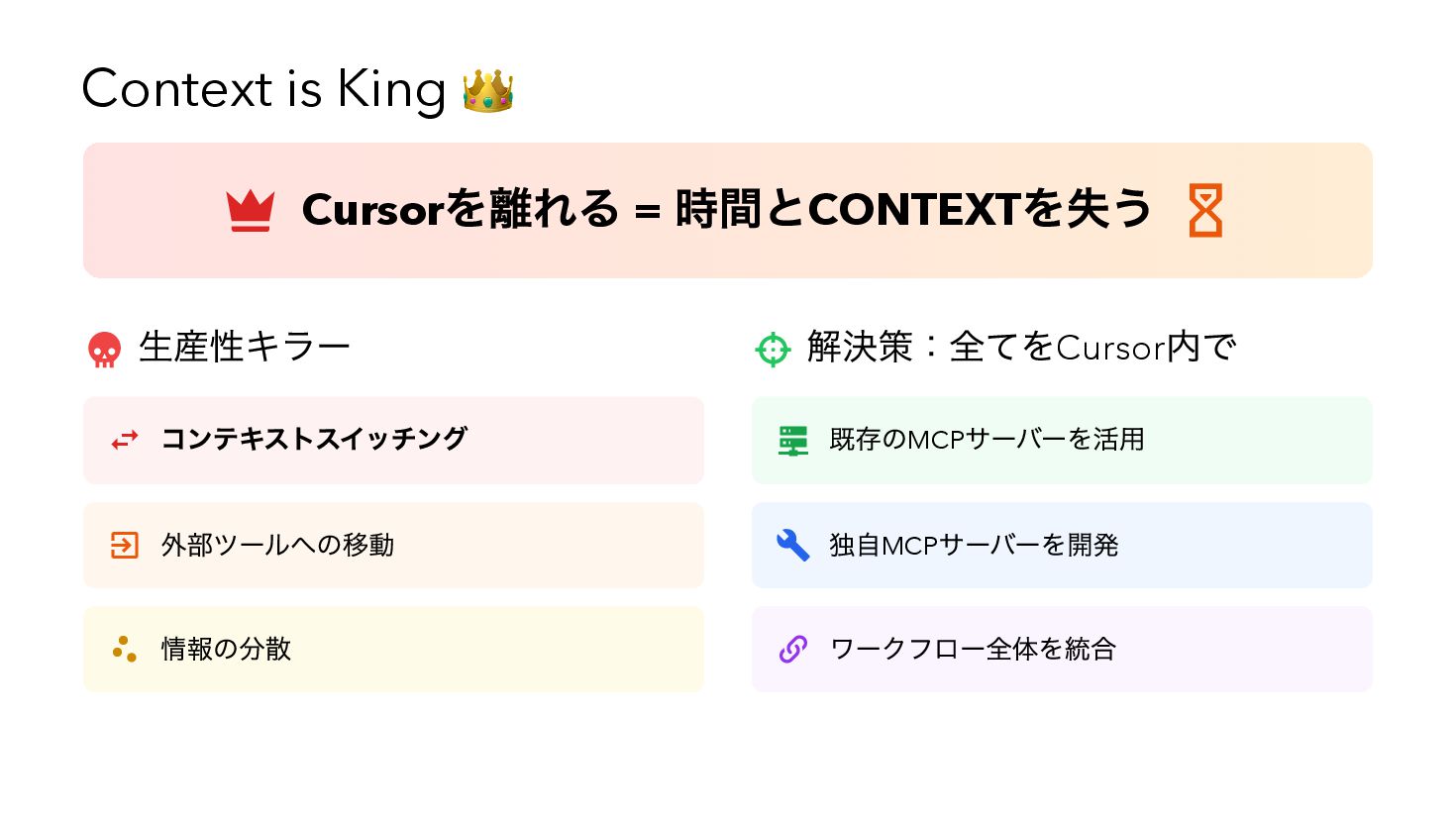Select the 既存のMCPサーバーを活用 card
This screenshot has height=820, width=1456.
point(1062,440)
